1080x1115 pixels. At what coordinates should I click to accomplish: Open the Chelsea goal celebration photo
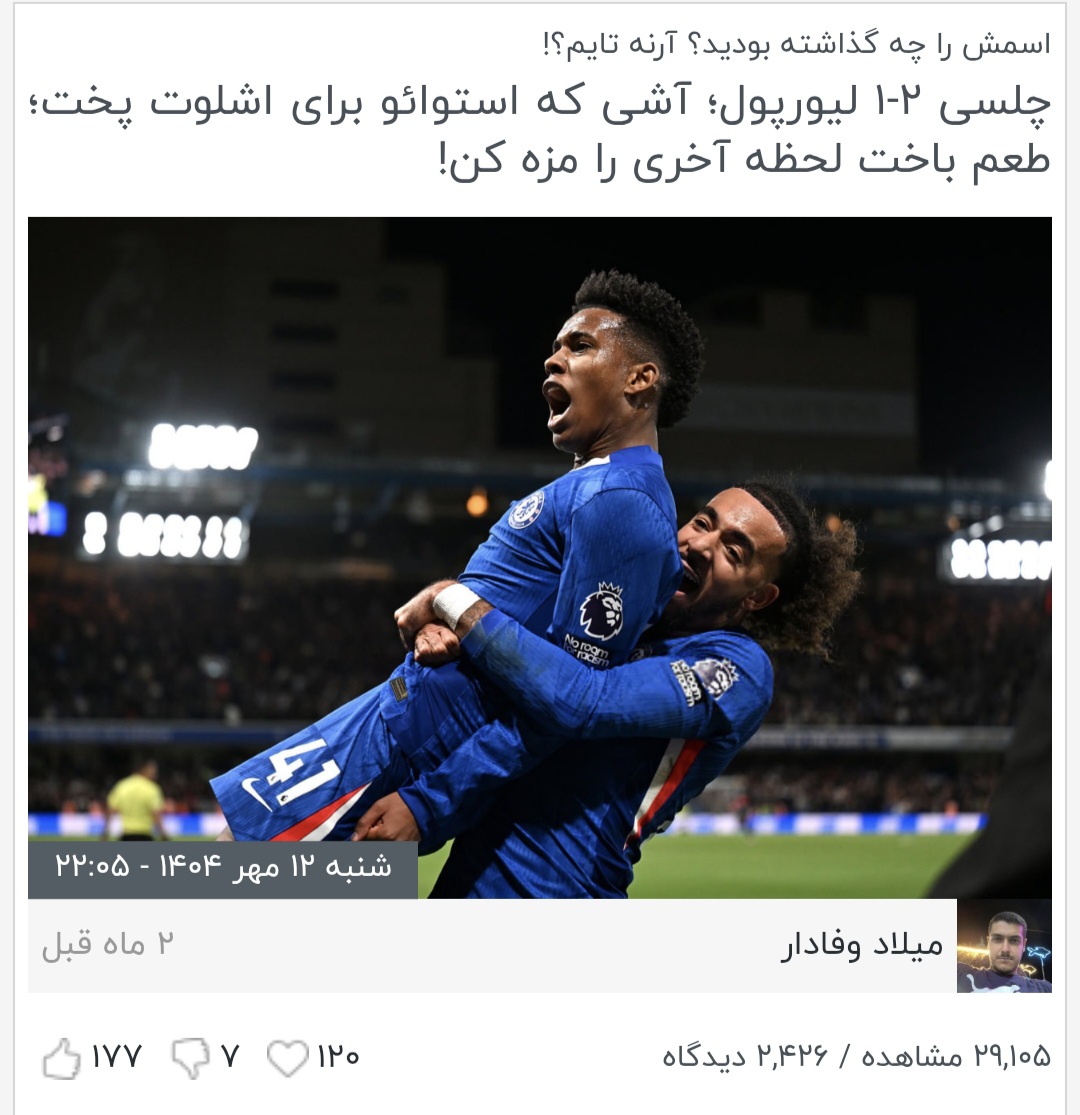coord(540,558)
